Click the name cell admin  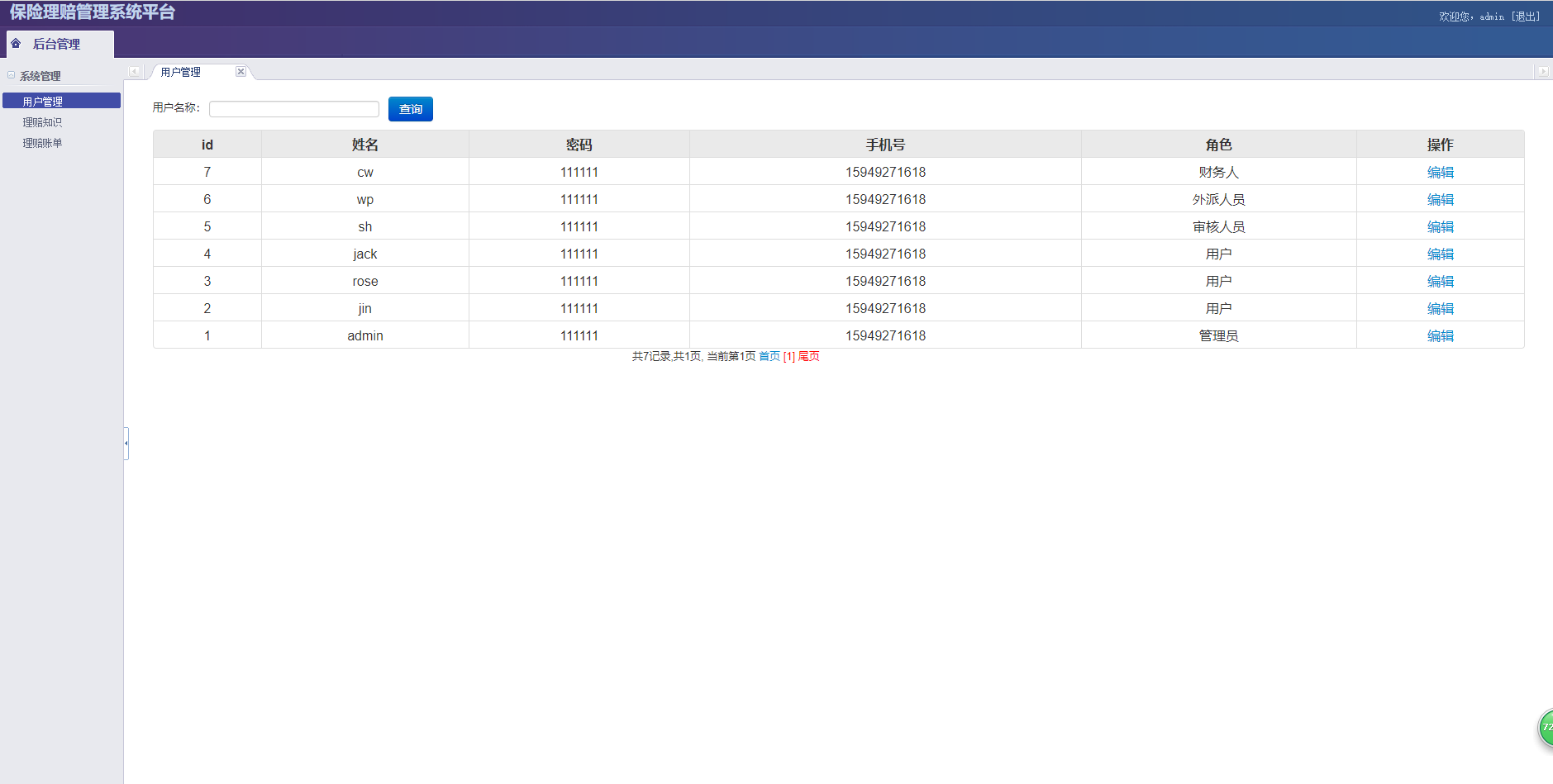pyautogui.click(x=365, y=335)
